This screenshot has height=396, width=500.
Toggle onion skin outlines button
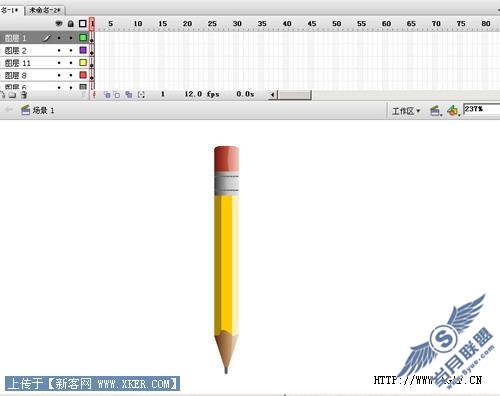pos(117,95)
